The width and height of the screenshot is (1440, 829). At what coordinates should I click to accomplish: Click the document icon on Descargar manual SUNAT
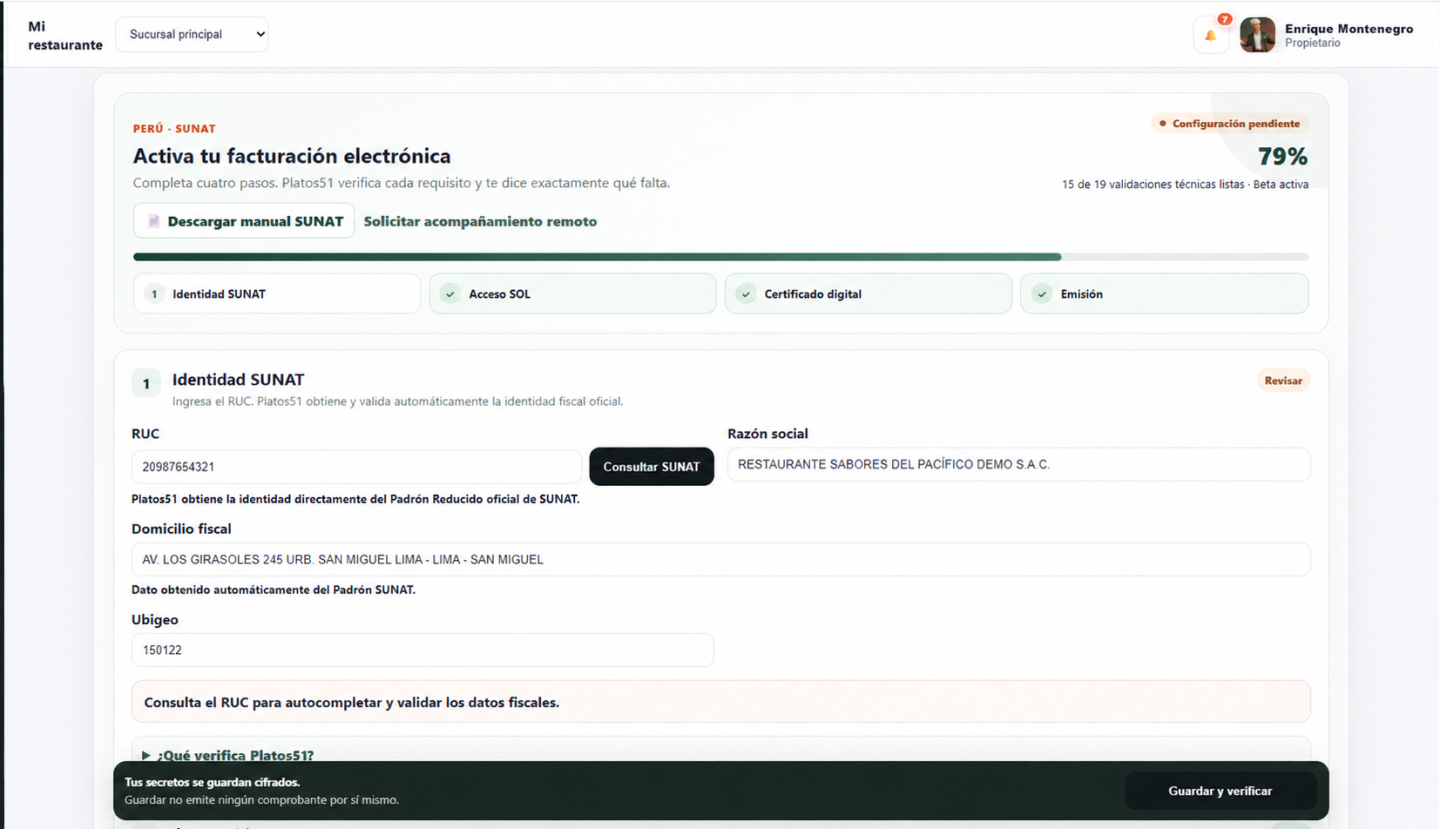click(x=154, y=221)
